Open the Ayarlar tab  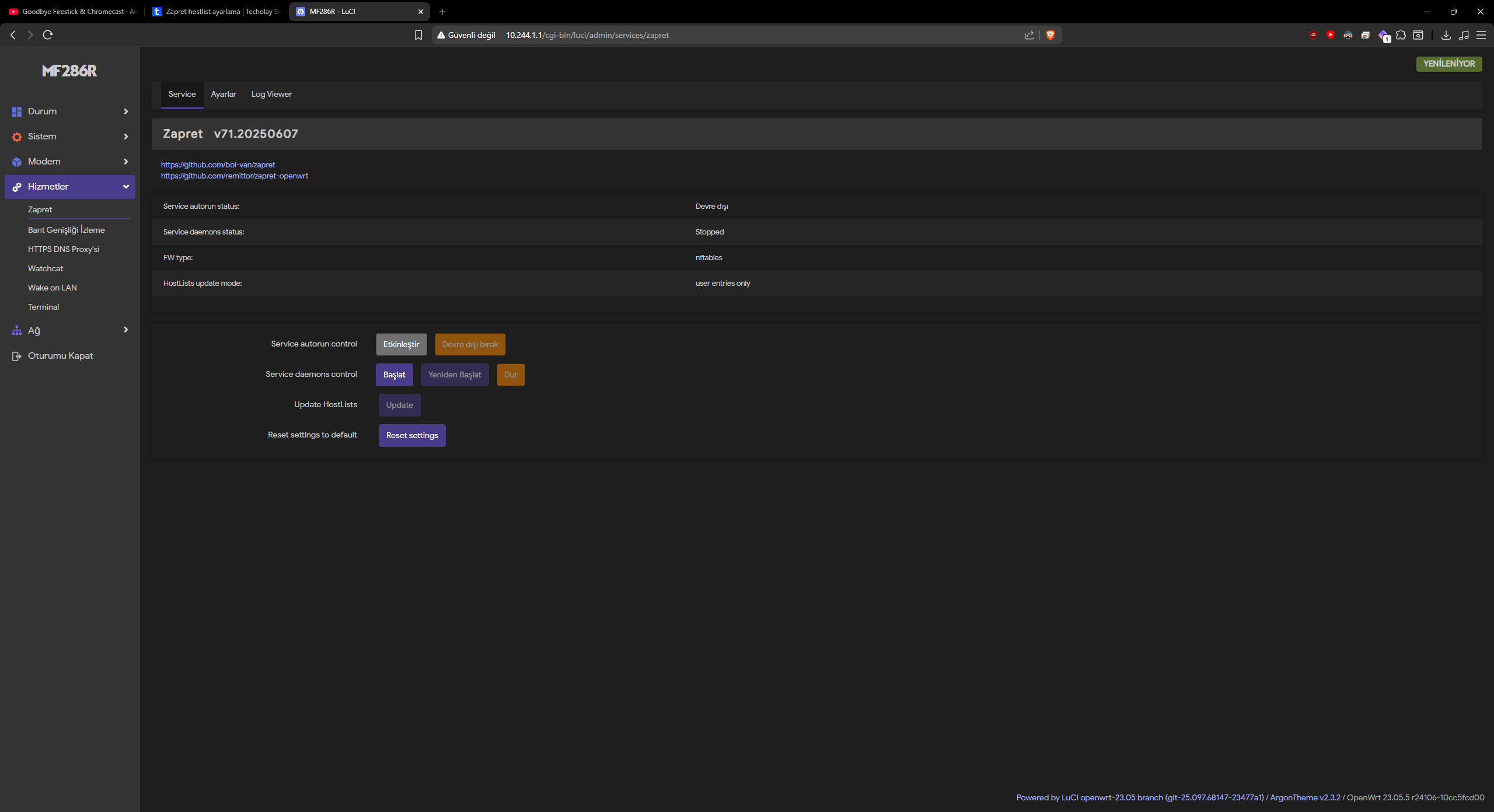(224, 94)
